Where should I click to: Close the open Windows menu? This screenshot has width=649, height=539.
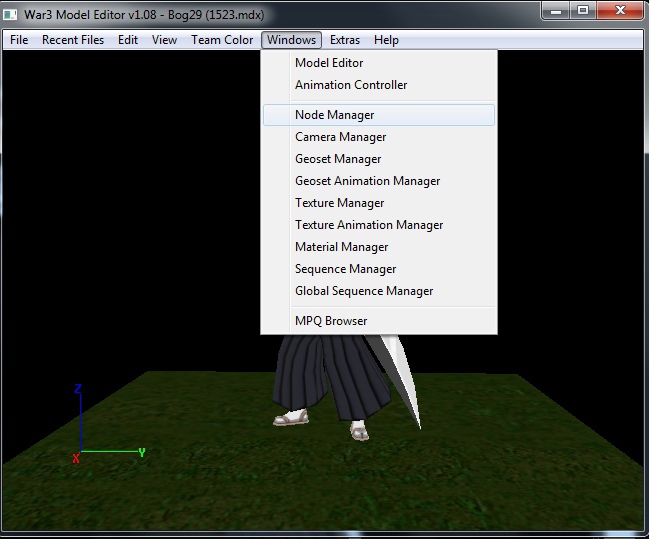[291, 40]
